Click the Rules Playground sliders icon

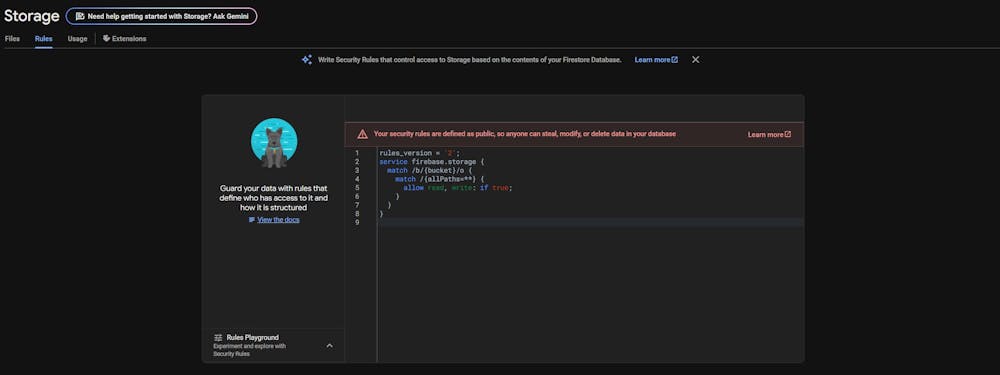218,337
